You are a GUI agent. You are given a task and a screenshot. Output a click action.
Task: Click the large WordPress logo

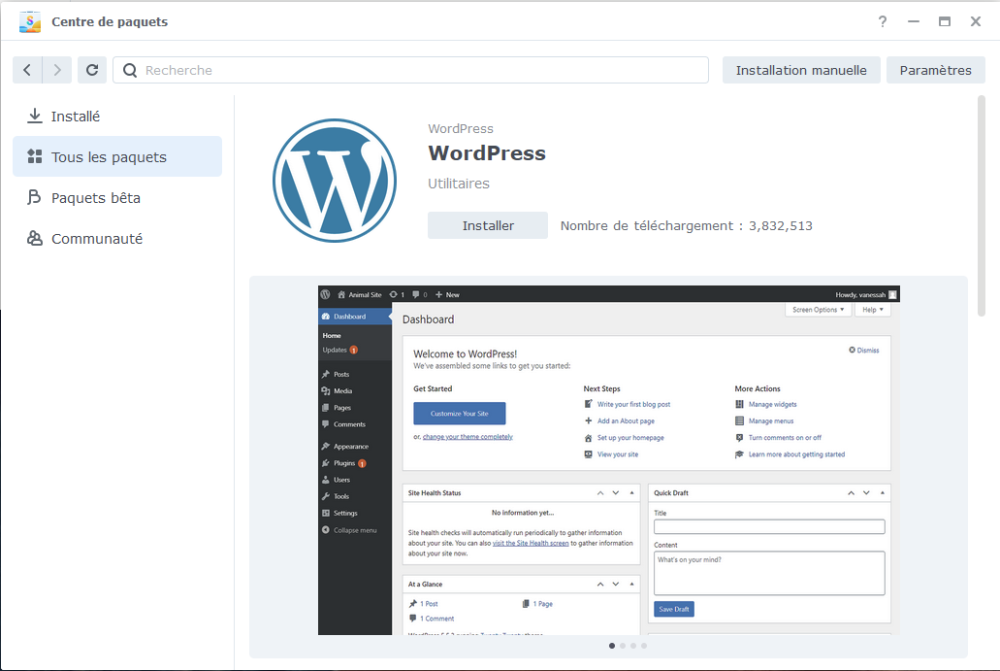(x=335, y=181)
